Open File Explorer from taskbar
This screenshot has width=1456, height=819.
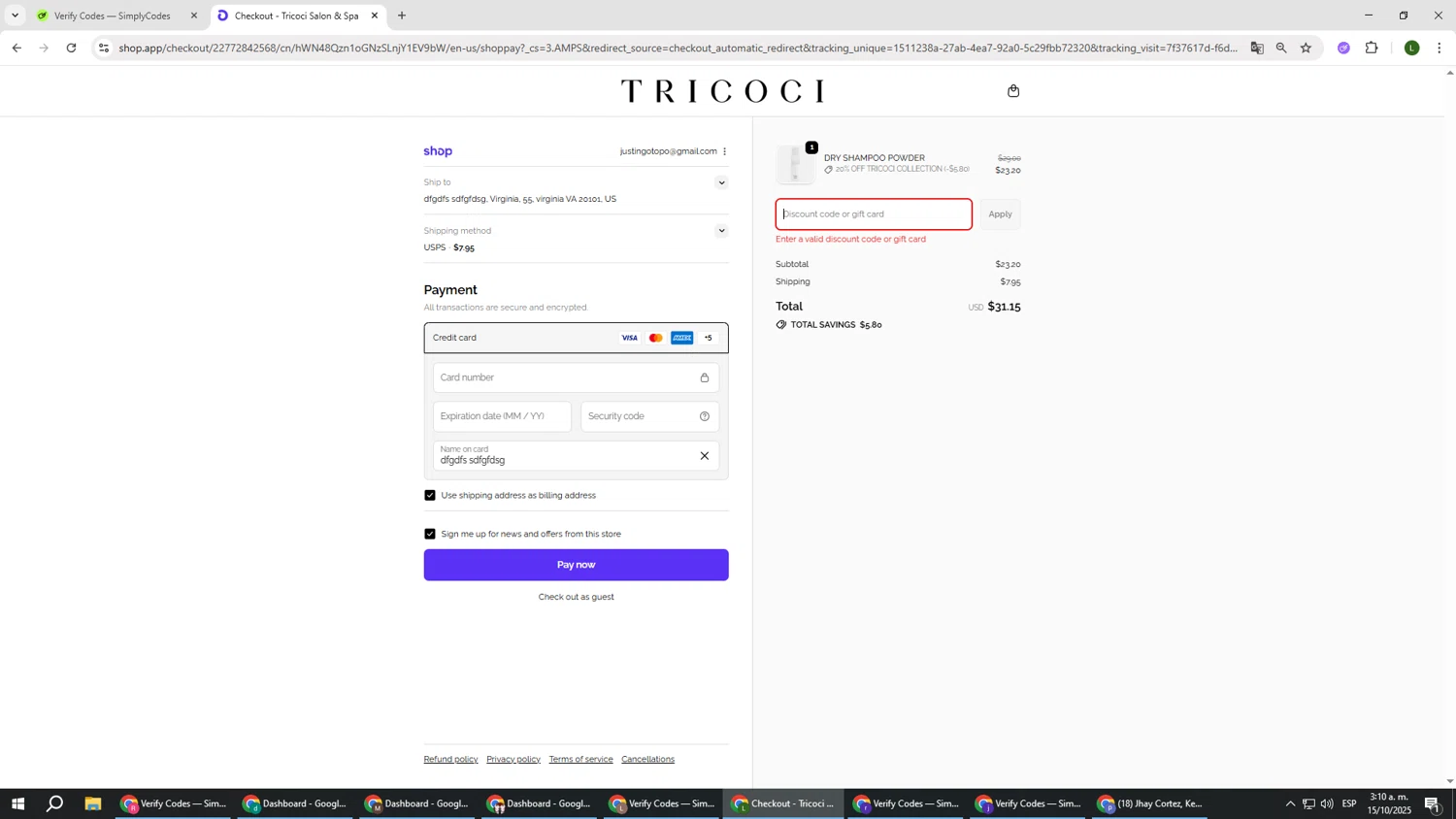coord(93,803)
